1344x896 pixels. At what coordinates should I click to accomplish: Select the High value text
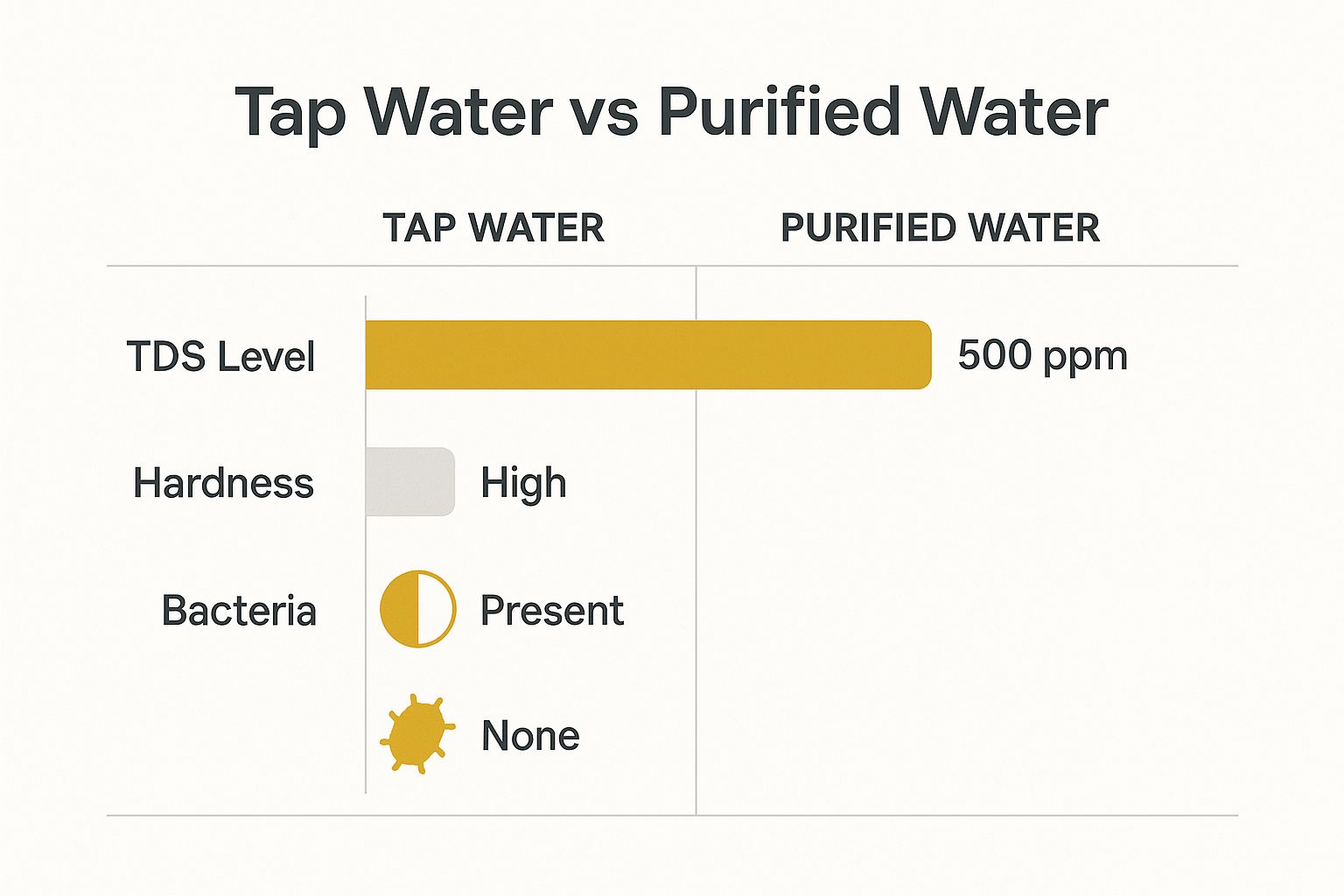[523, 483]
